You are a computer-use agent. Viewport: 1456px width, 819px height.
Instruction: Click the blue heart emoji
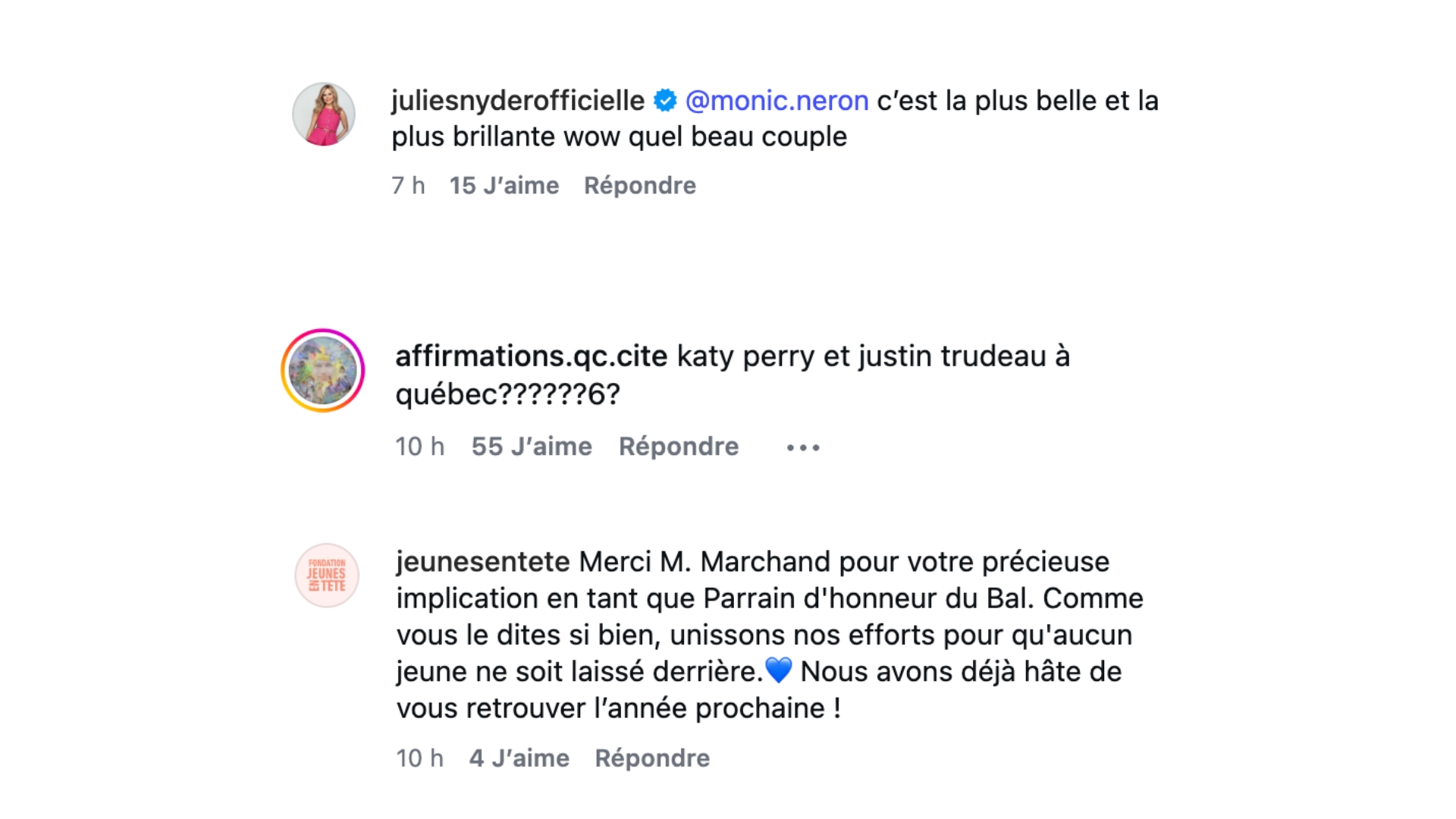pos(779,671)
